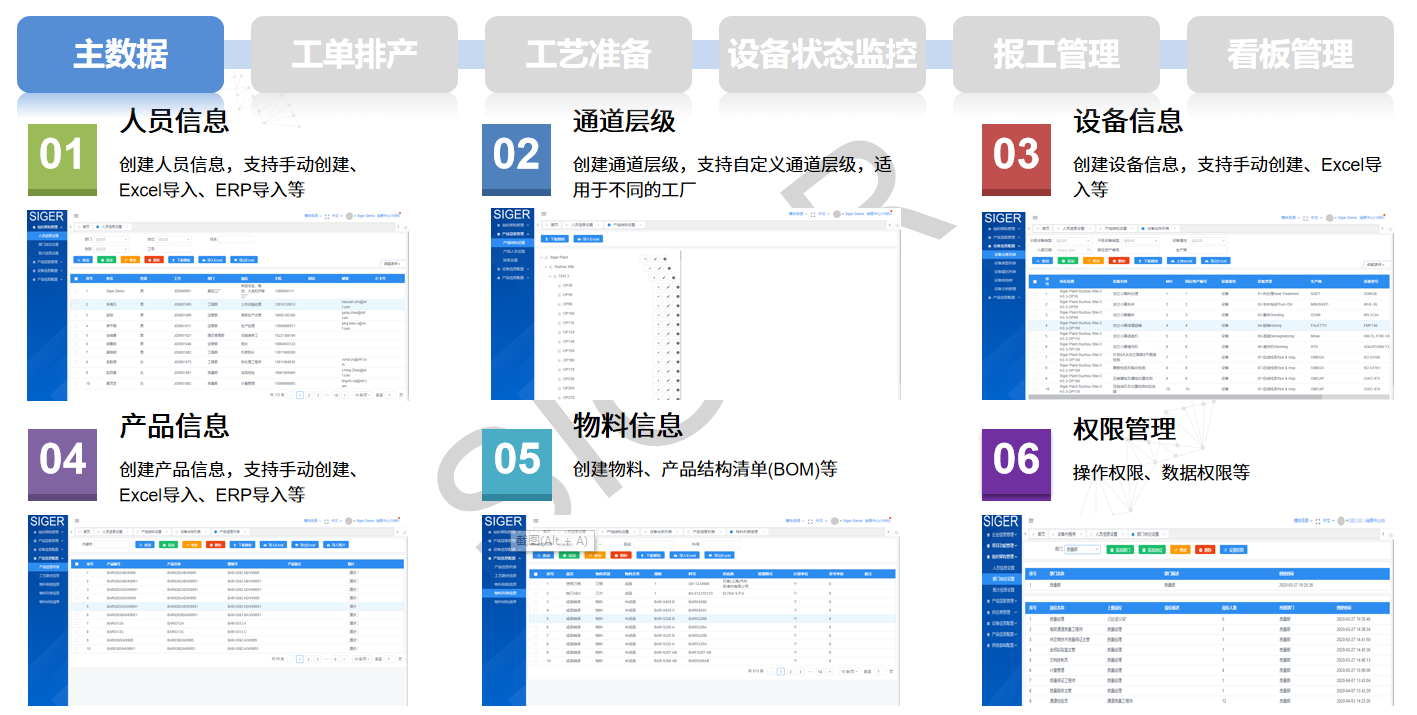
Task: Select the 主数据 step tab
Action: 120,55
